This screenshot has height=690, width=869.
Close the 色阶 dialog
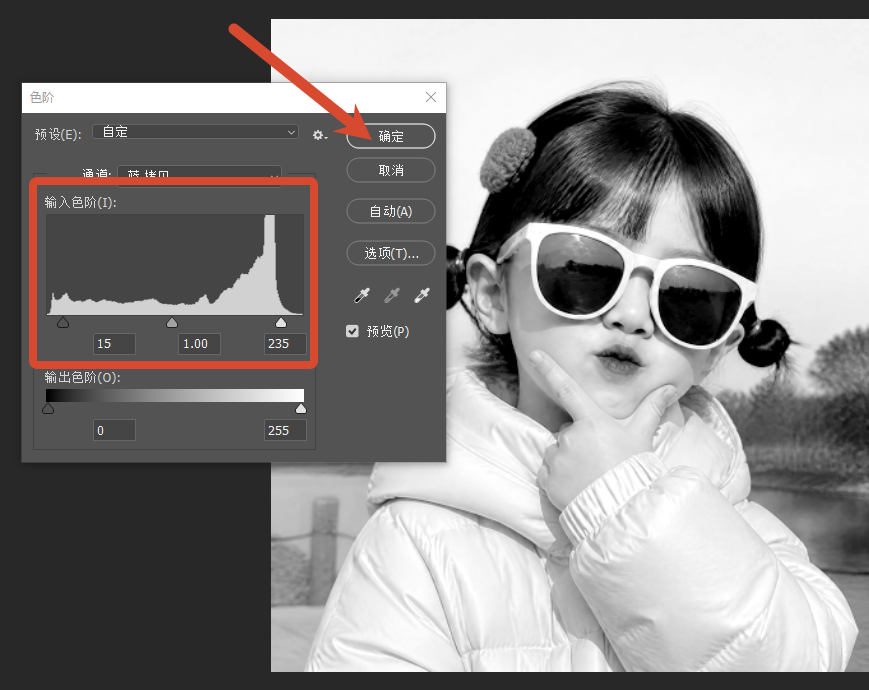(x=431, y=97)
